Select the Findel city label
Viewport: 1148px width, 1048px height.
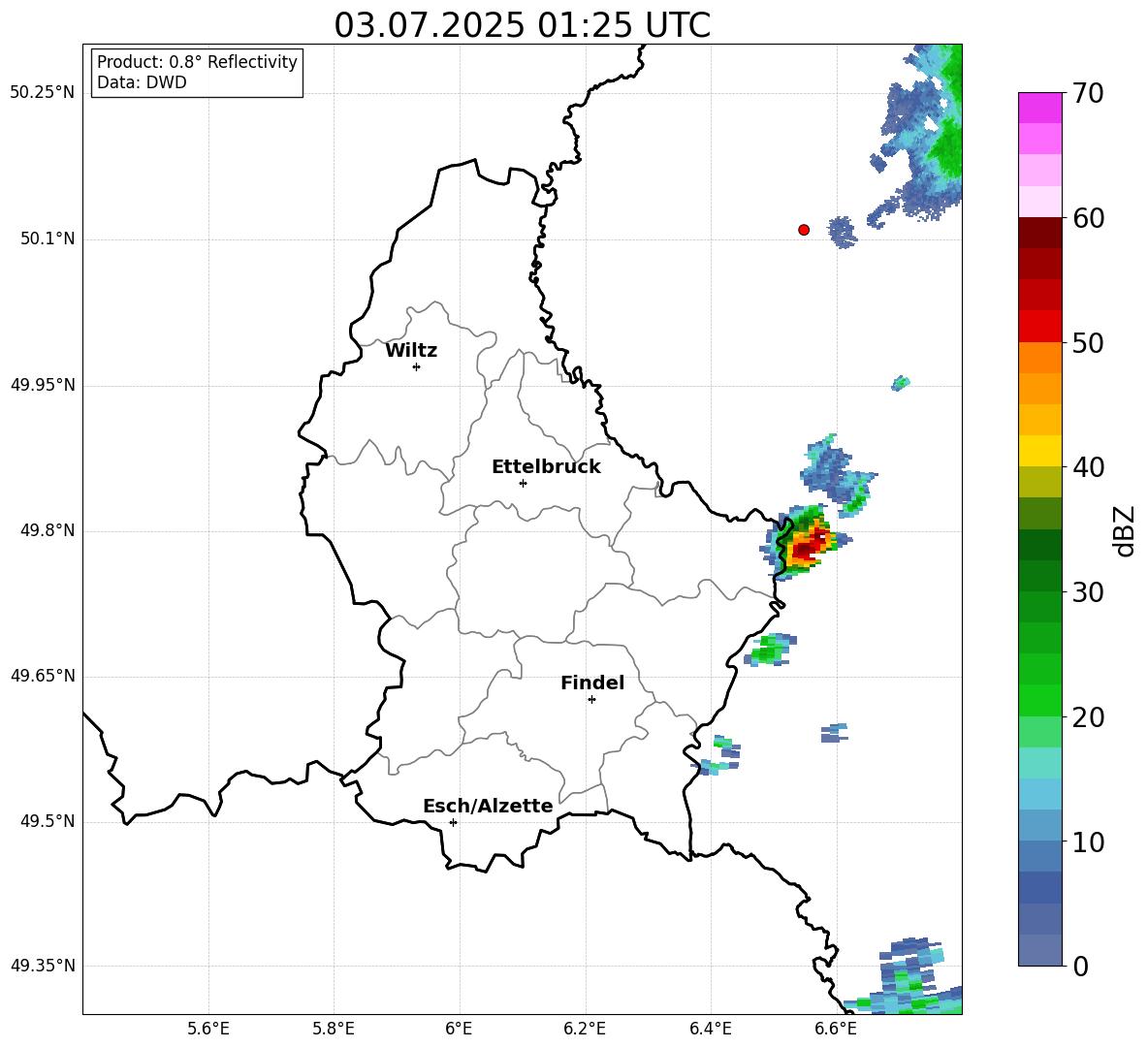pyautogui.click(x=592, y=683)
